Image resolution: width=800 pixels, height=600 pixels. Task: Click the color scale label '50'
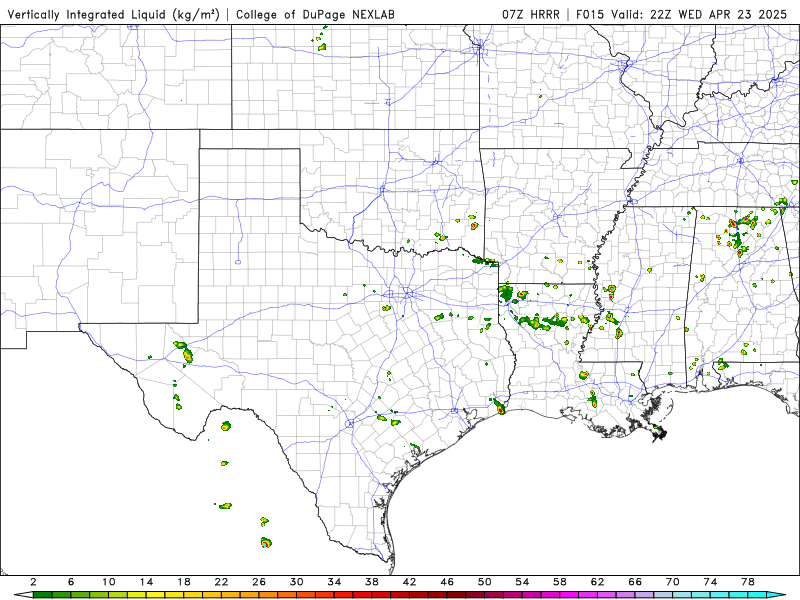point(485,582)
